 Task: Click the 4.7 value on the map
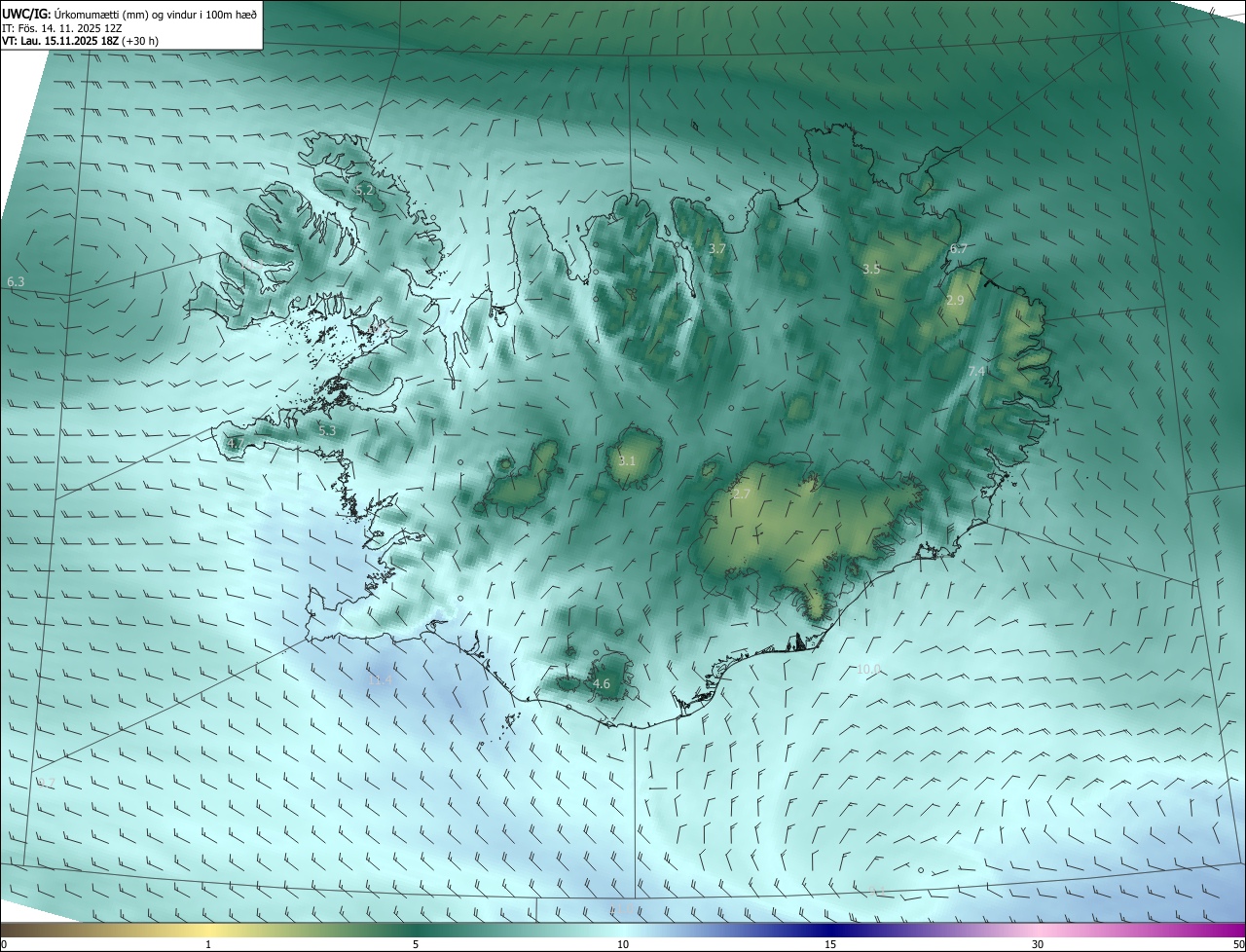[236, 444]
